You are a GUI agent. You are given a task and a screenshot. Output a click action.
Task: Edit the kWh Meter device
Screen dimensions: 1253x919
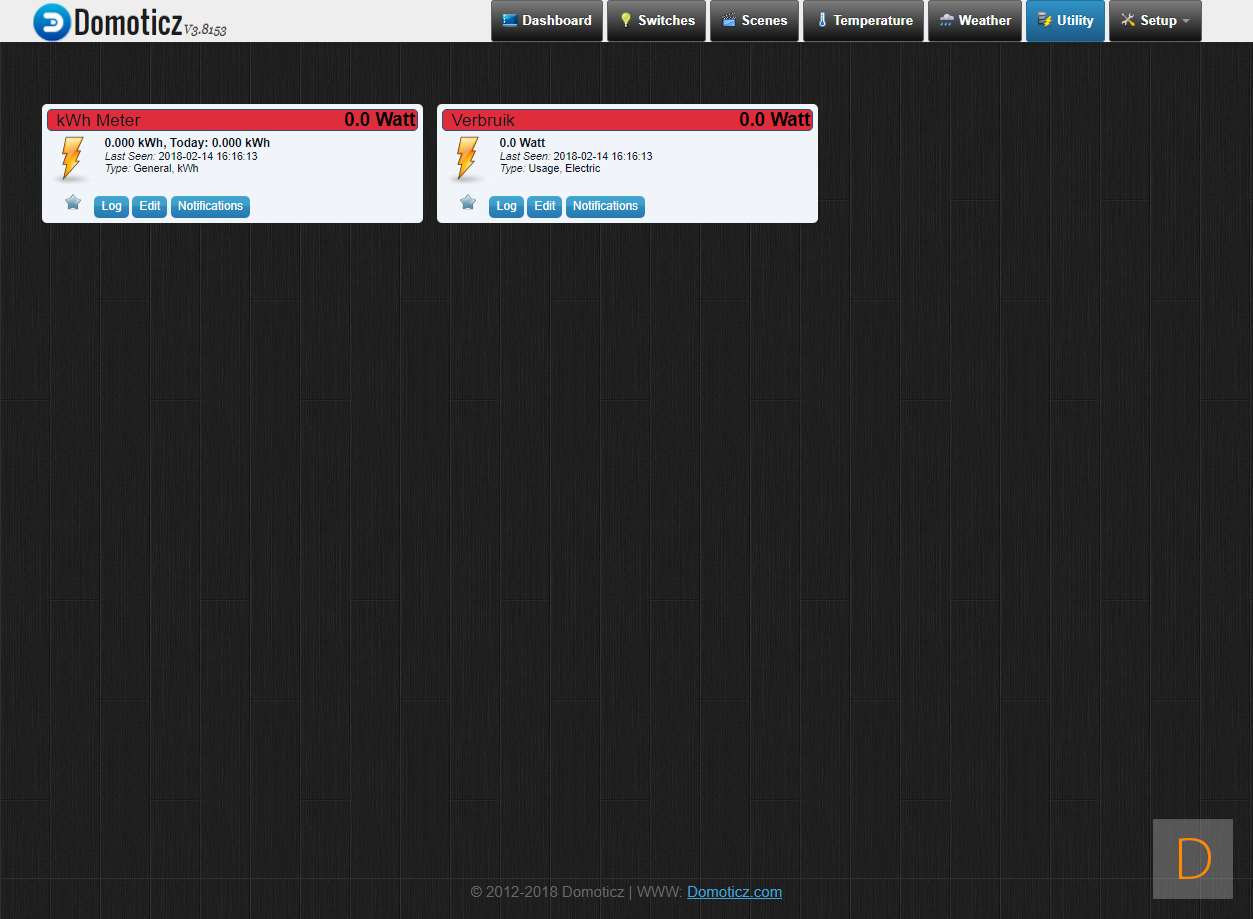click(x=149, y=206)
